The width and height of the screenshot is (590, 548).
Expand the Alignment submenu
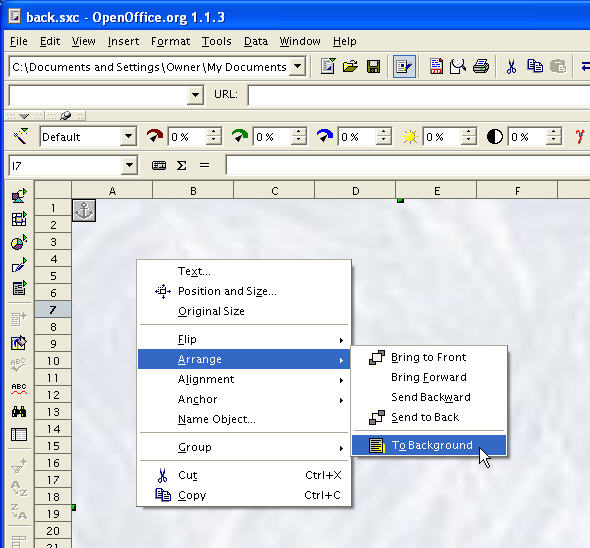(244, 379)
